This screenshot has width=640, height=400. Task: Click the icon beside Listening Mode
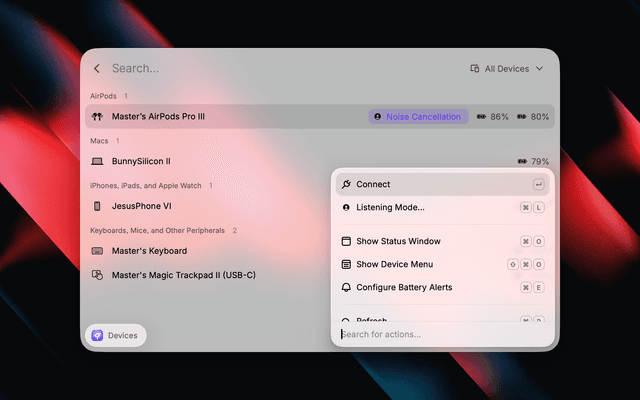click(346, 207)
